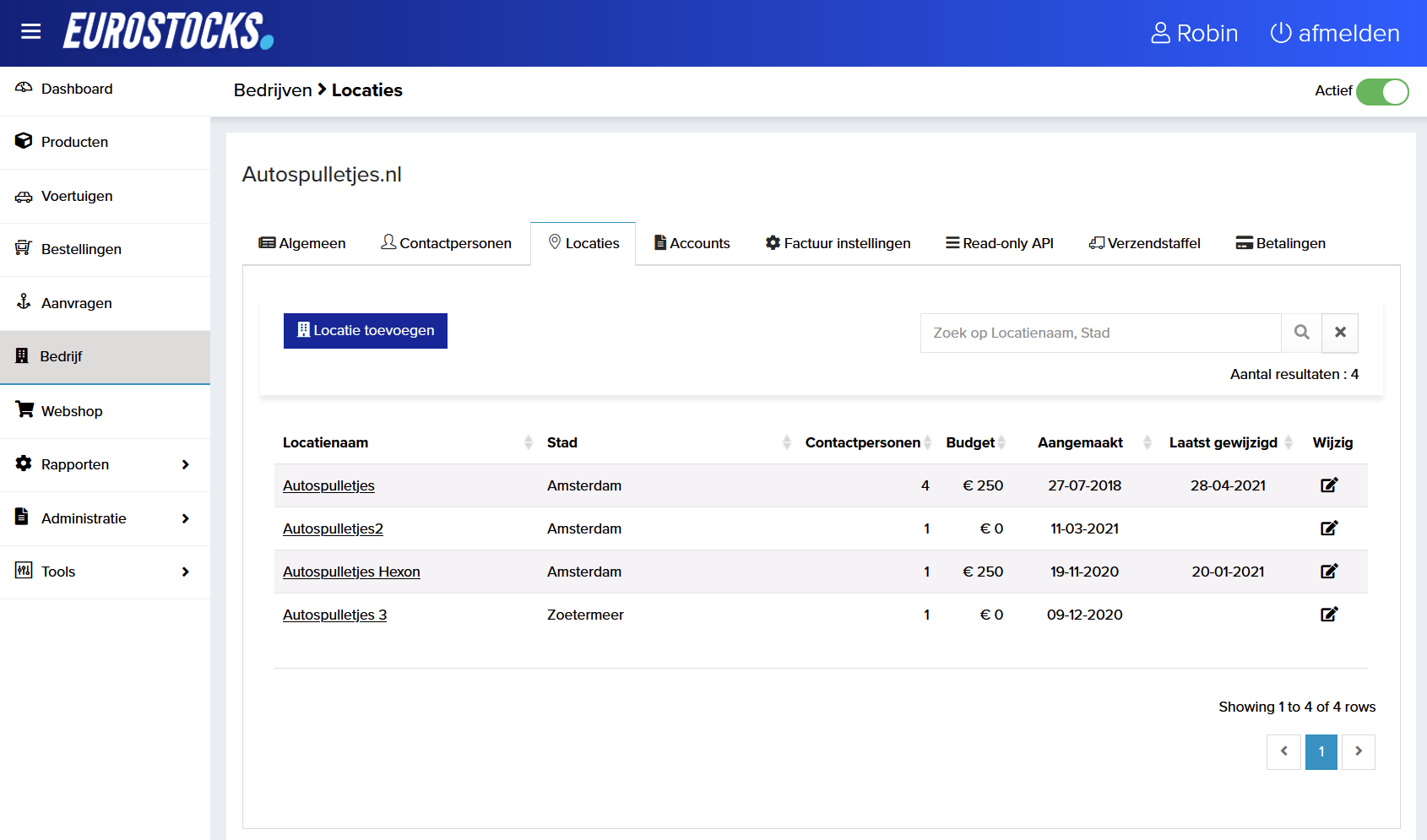Click the magnifying glass search icon
1427x840 pixels.
[x=1301, y=333]
